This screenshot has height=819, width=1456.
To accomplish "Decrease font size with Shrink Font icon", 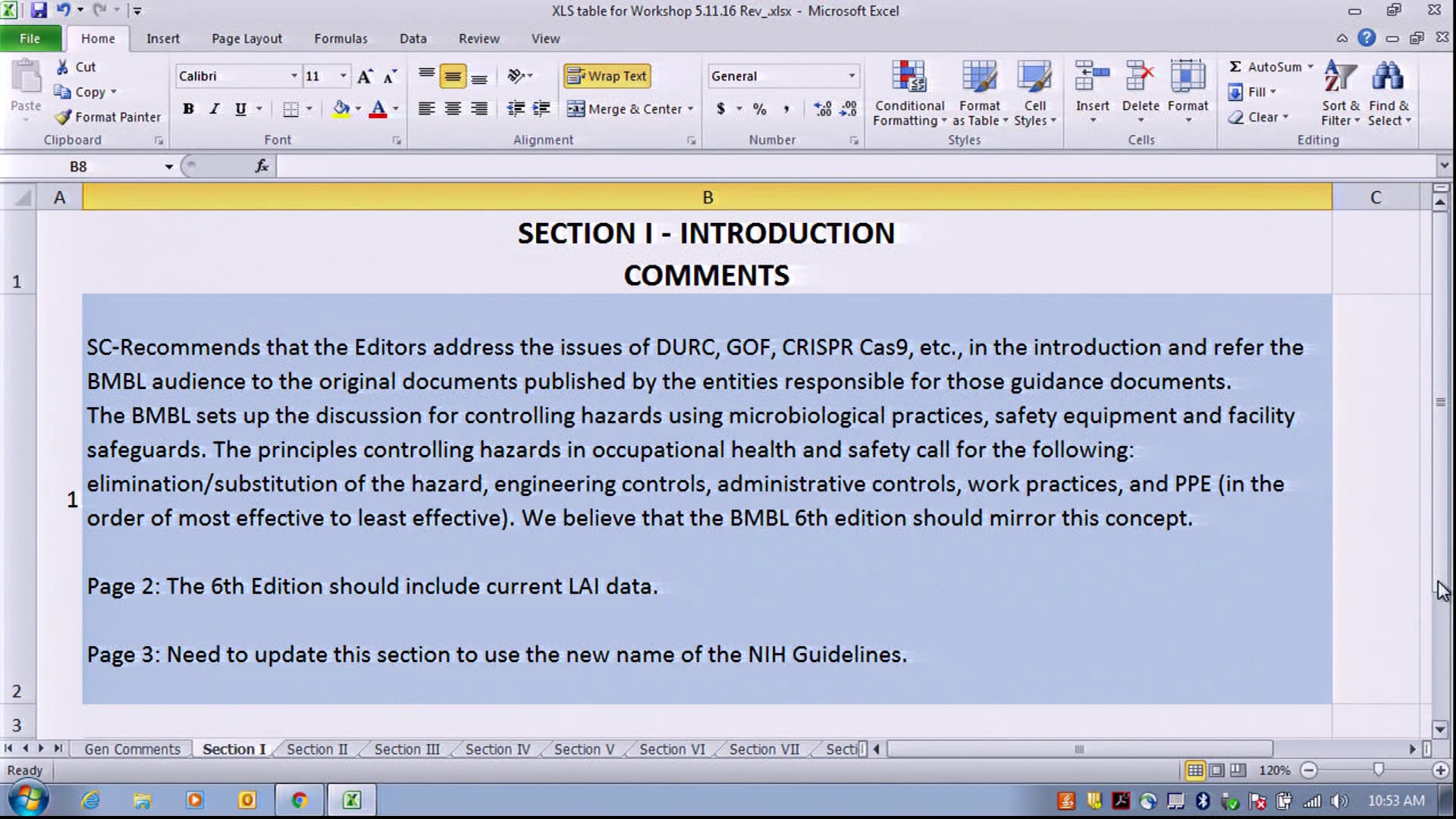I will 390,76.
